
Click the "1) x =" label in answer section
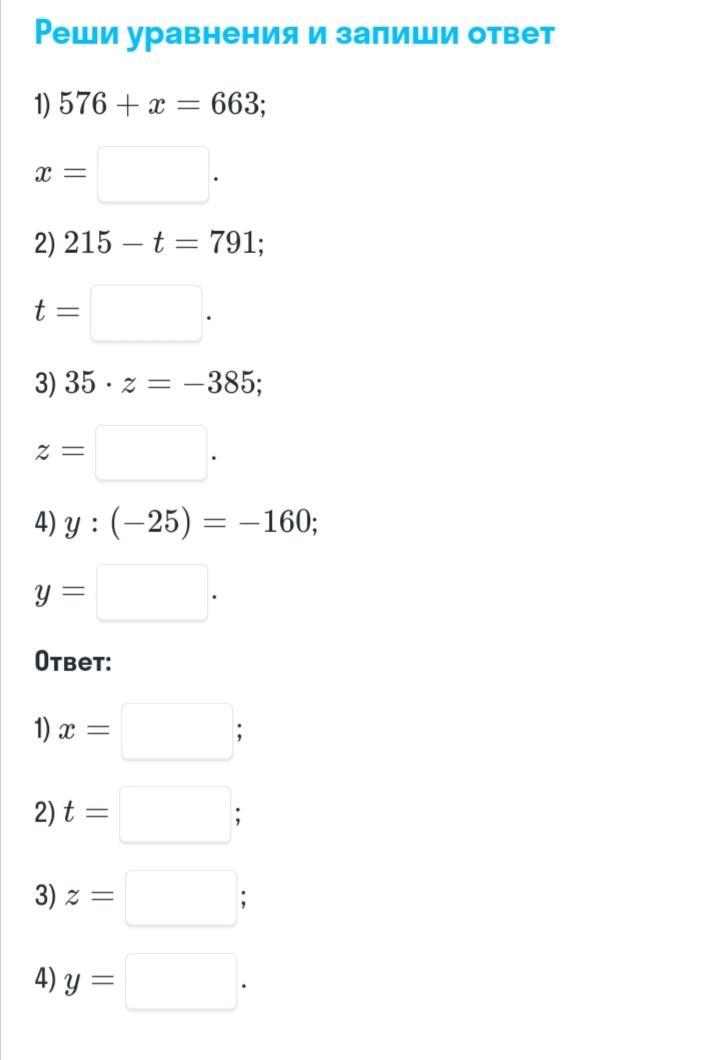click(70, 731)
